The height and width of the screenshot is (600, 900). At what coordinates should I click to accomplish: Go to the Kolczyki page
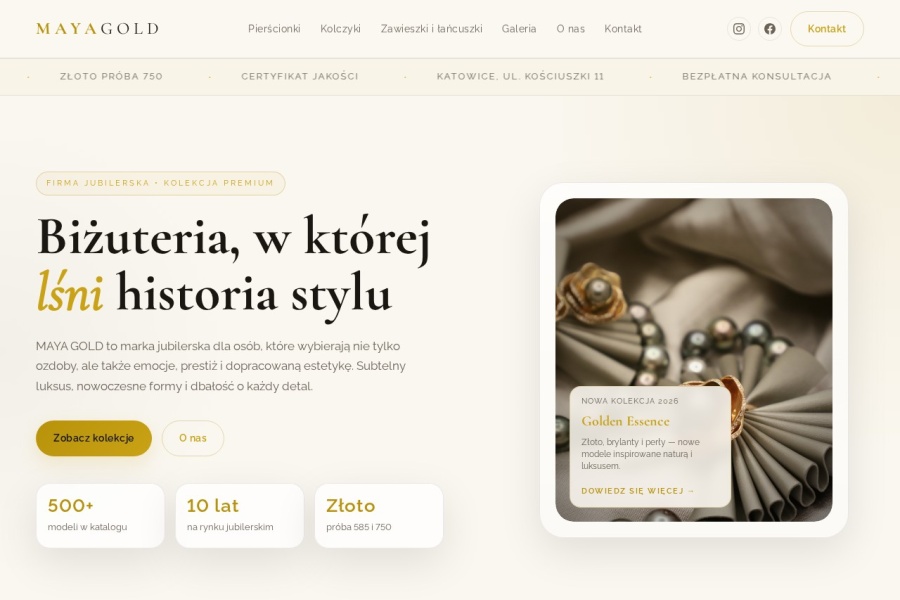(340, 29)
